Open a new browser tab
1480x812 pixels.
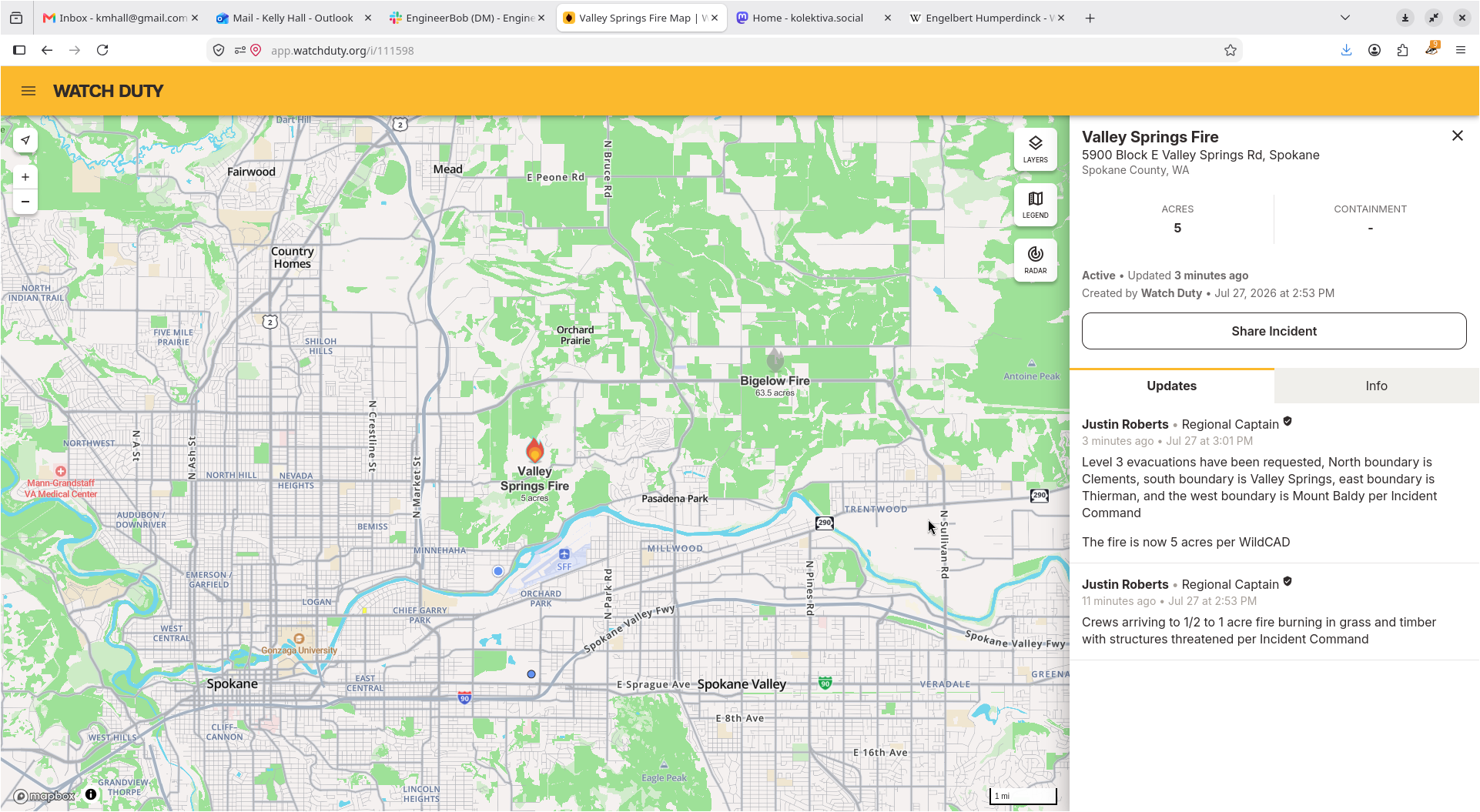coord(1090,18)
